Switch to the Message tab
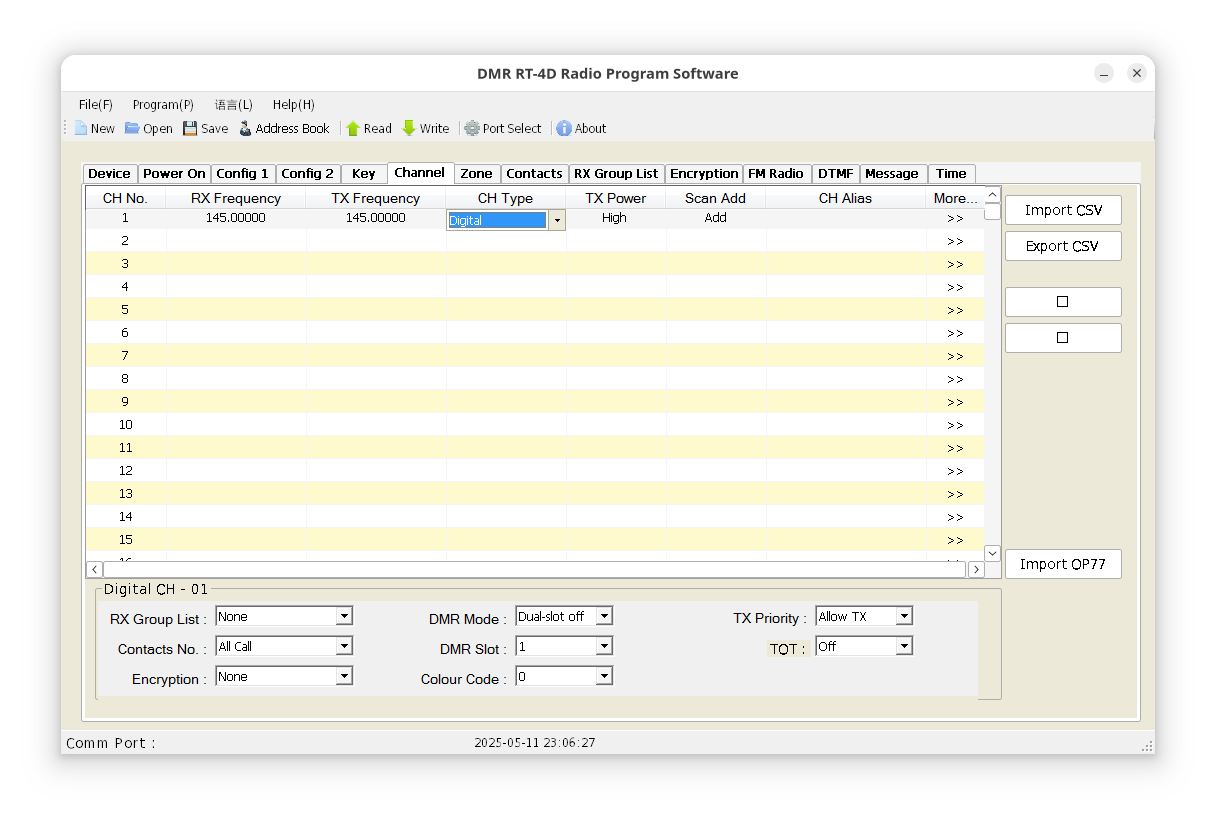The height and width of the screenshot is (821, 1216). point(892,174)
